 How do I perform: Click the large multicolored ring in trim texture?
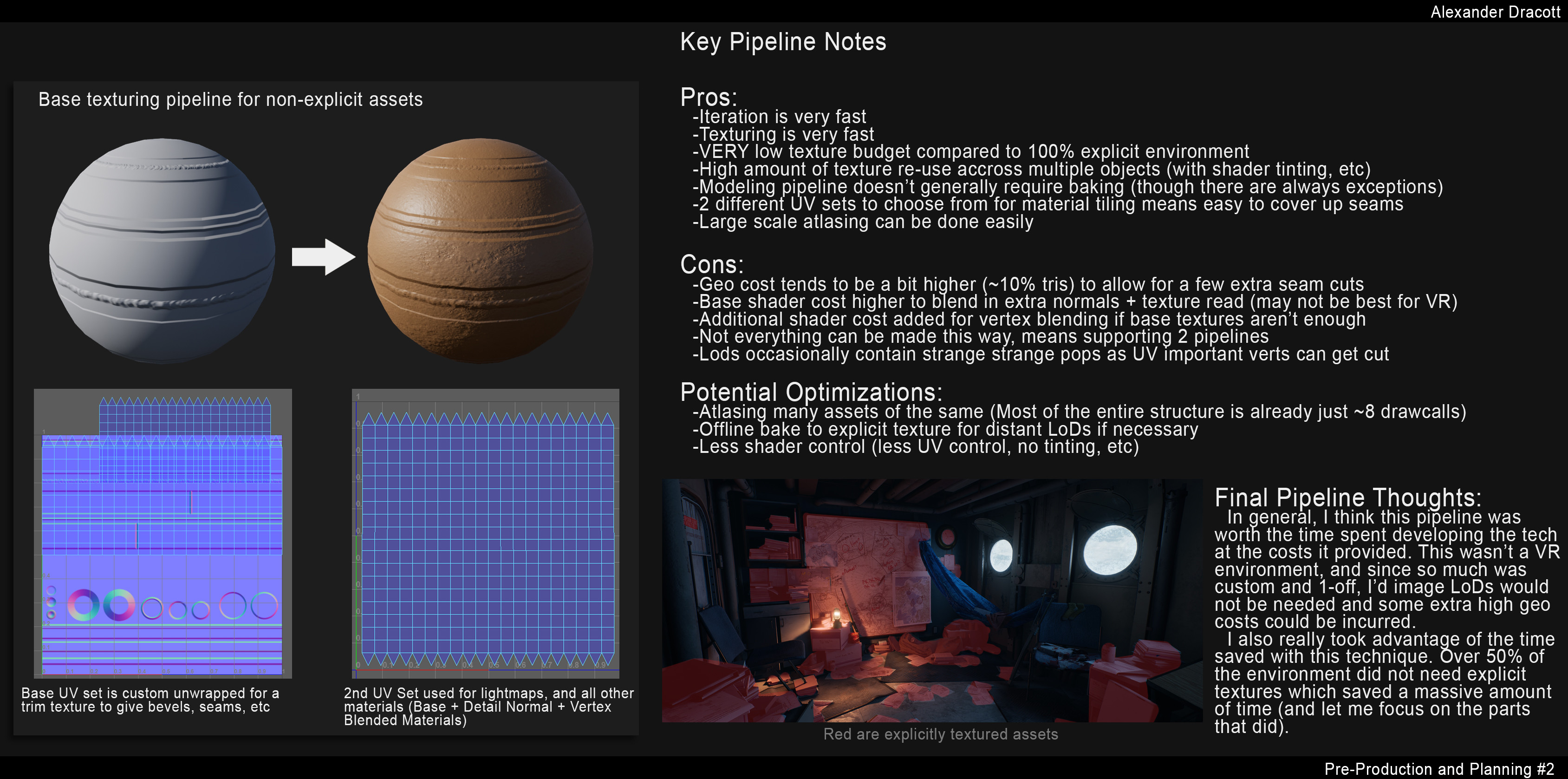pyautogui.click(x=84, y=605)
